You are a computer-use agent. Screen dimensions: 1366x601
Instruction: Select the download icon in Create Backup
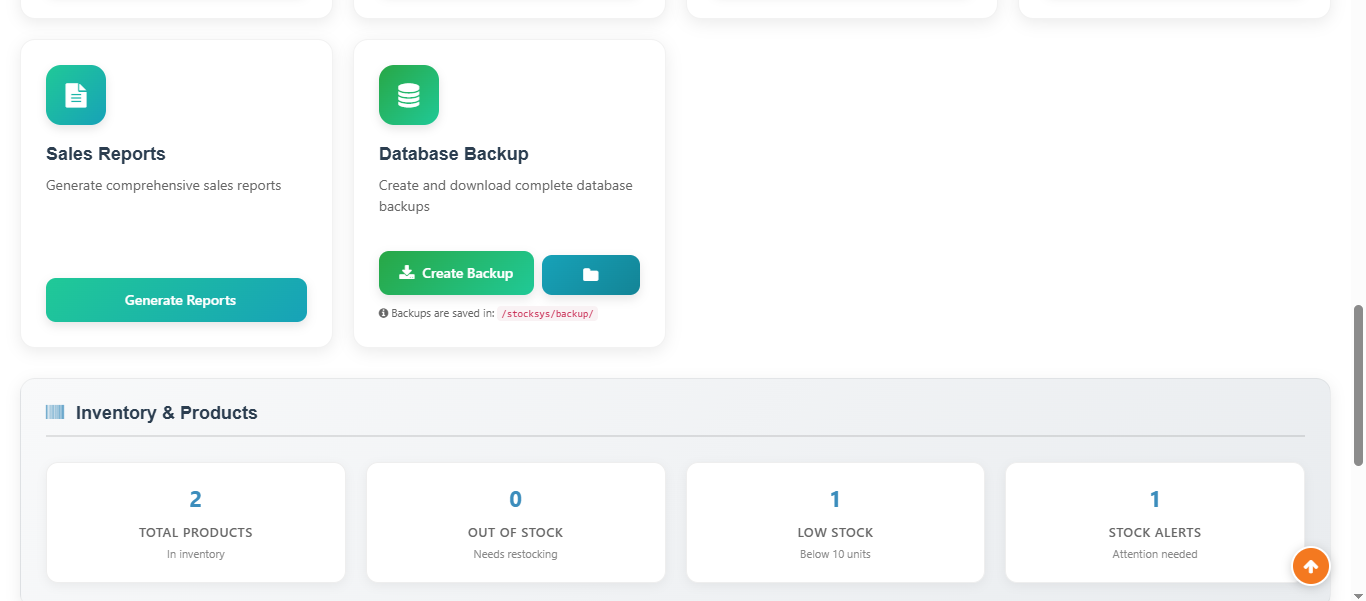tap(406, 272)
